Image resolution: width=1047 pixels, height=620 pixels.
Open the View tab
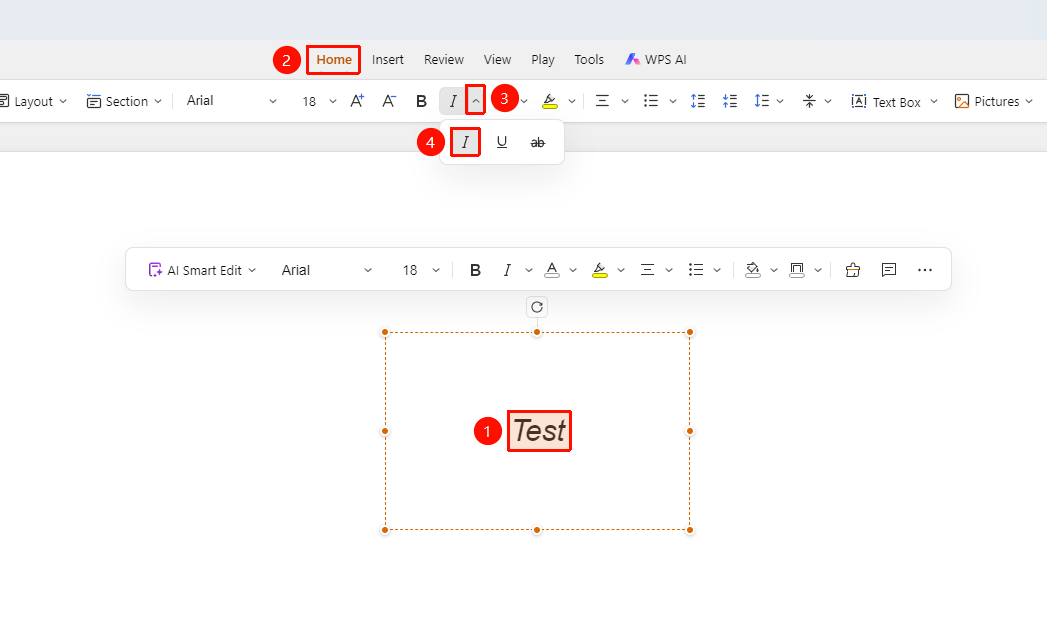point(497,59)
